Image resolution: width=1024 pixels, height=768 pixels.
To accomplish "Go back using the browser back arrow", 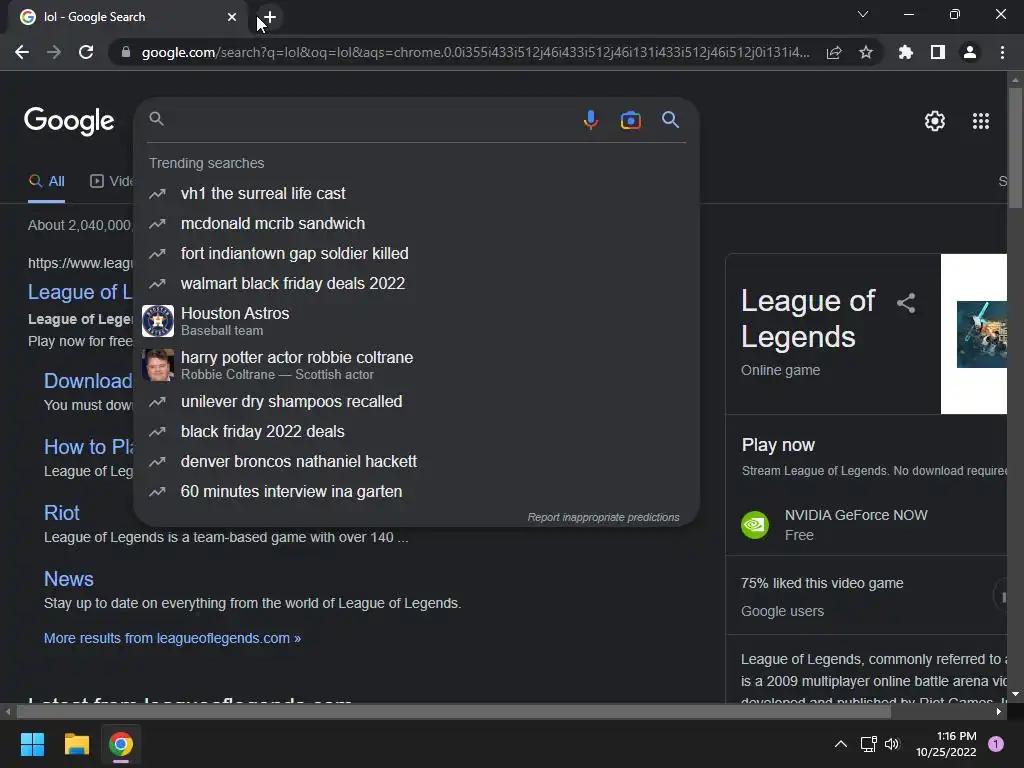I will pos(22,52).
